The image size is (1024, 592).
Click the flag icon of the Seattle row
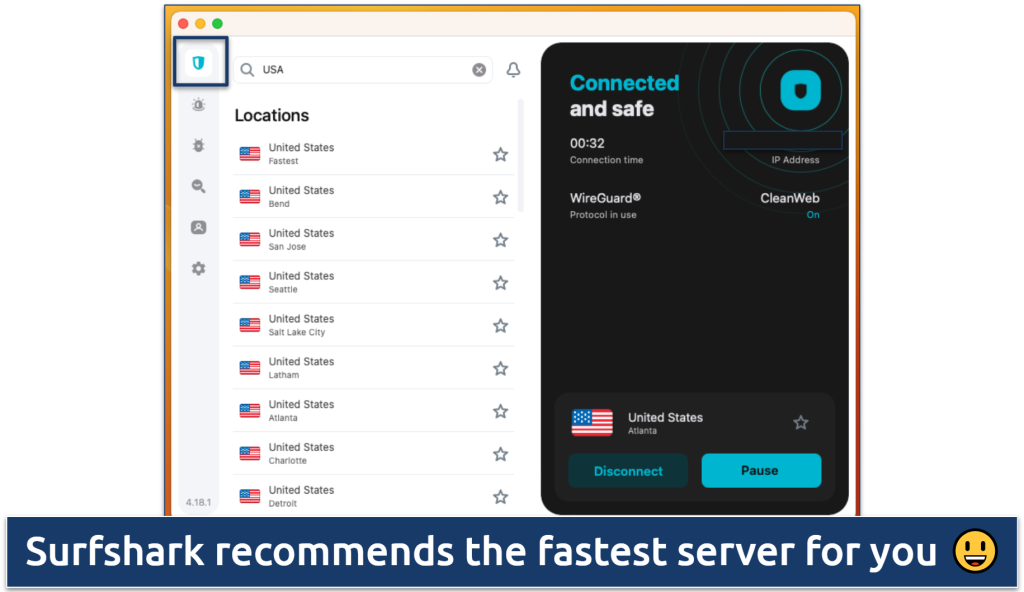point(249,282)
